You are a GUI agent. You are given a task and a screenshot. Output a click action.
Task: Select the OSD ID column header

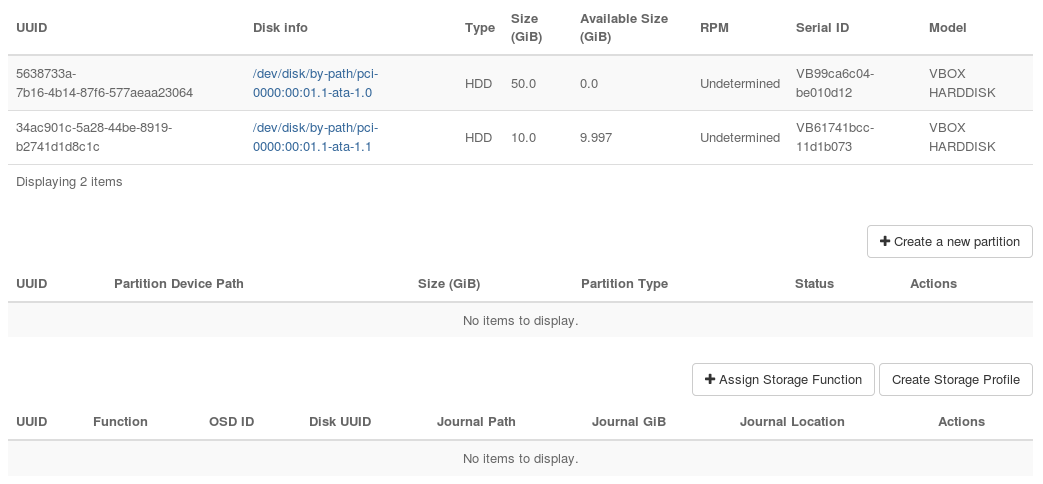click(231, 422)
